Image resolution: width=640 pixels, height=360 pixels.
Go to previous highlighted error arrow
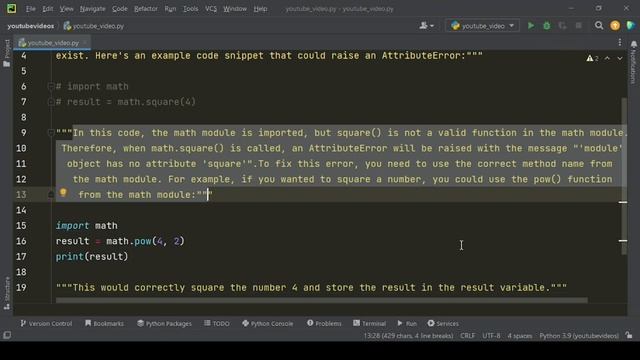click(607, 58)
